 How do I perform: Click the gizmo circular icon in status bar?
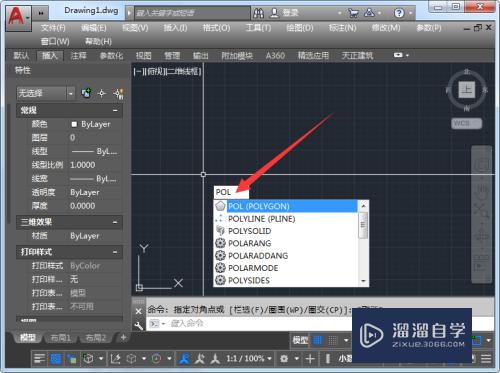pyautogui.click(x=156, y=359)
